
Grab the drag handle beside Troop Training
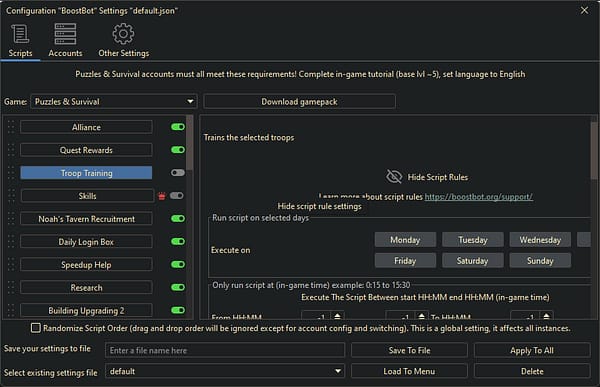tap(11, 173)
